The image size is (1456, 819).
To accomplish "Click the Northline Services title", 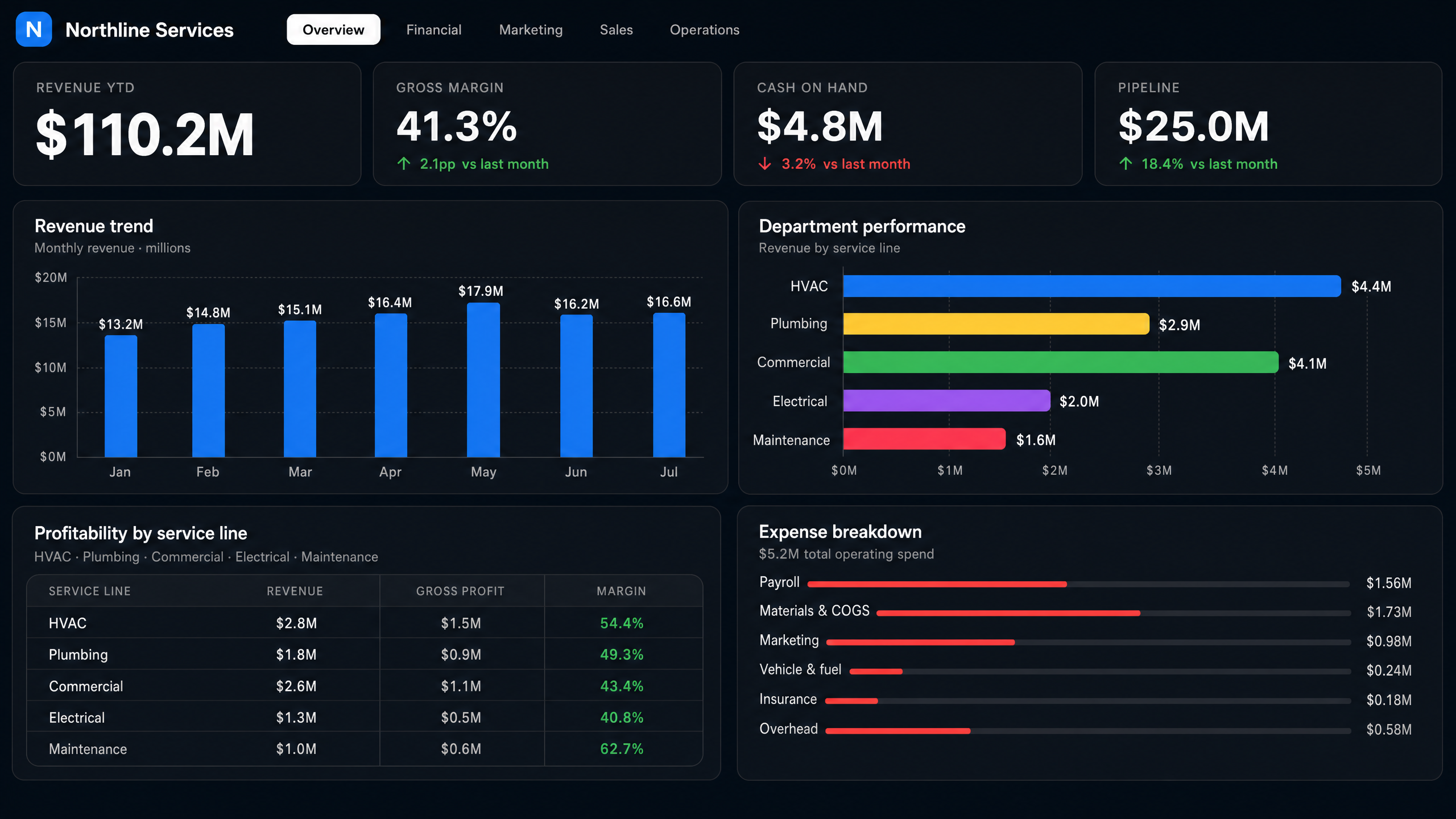I will 150,30.
